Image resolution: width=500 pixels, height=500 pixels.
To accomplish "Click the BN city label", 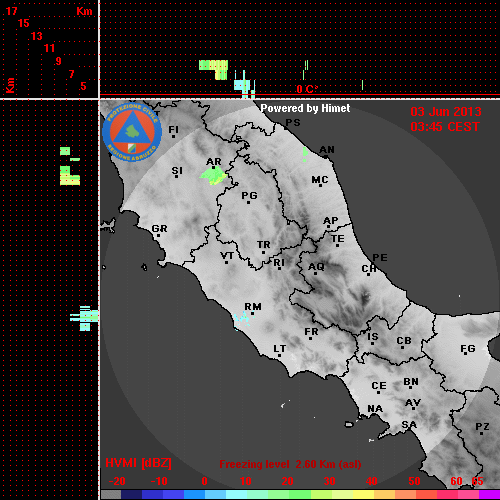I will click(411, 382).
